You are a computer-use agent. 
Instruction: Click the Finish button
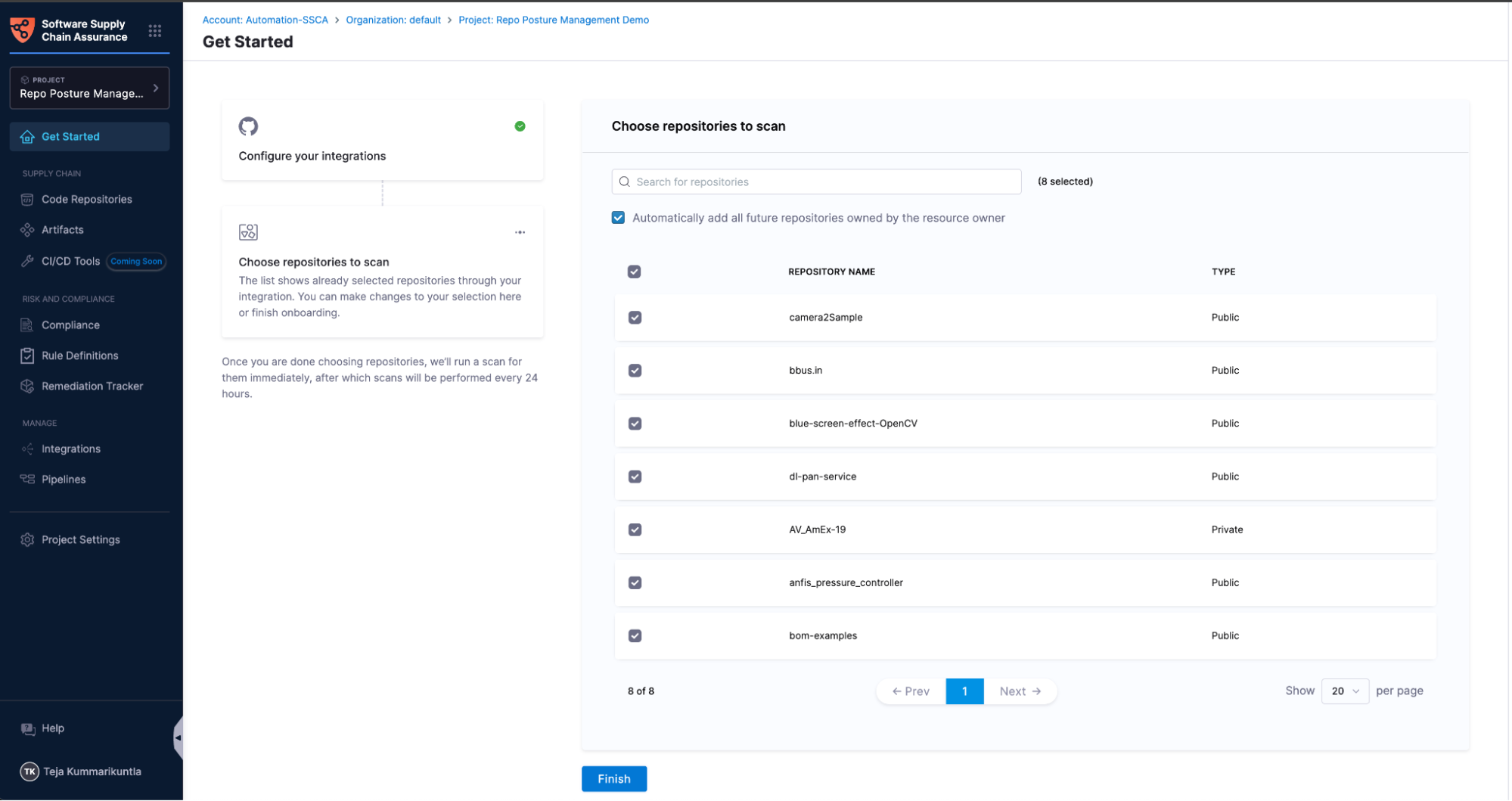613,779
